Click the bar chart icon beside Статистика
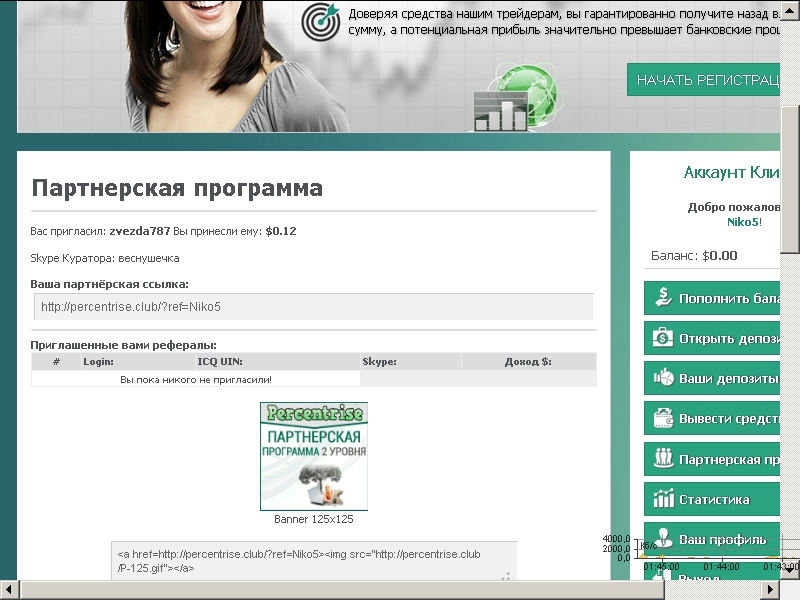The height and width of the screenshot is (600, 800). pyautogui.click(x=663, y=498)
